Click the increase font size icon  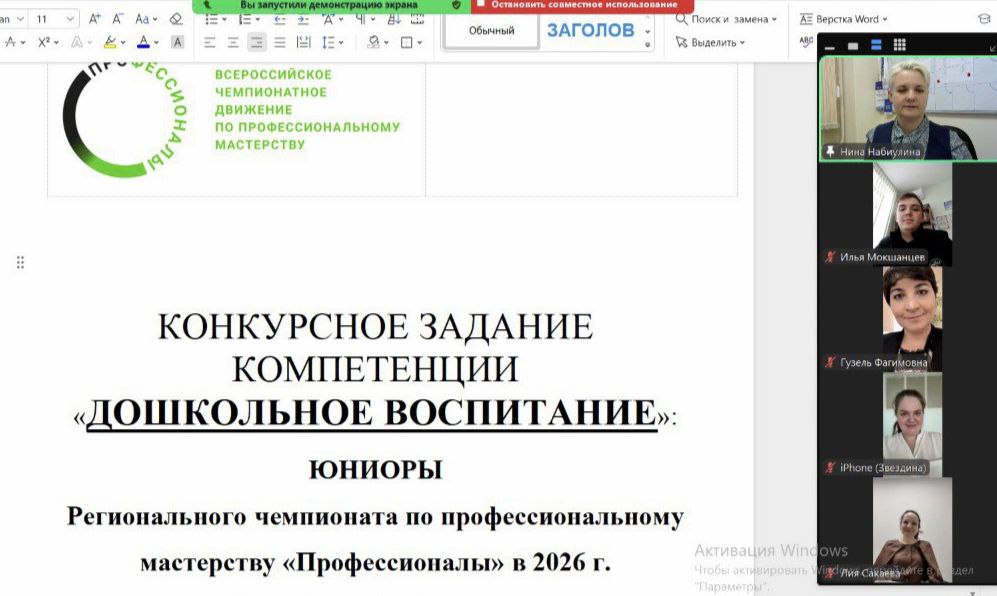point(95,19)
